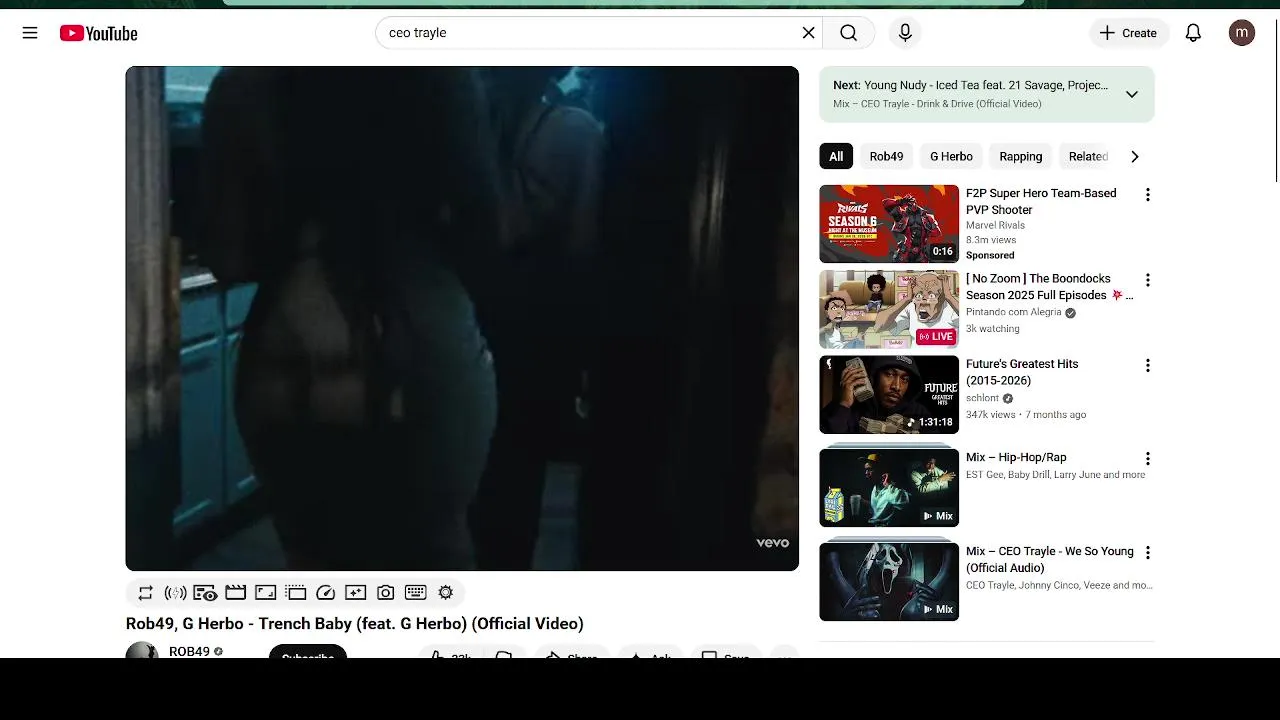This screenshot has width=1280, height=720.
Task: Open the "[ No Zoom ] The Boondocks" title
Action: tap(1049, 287)
